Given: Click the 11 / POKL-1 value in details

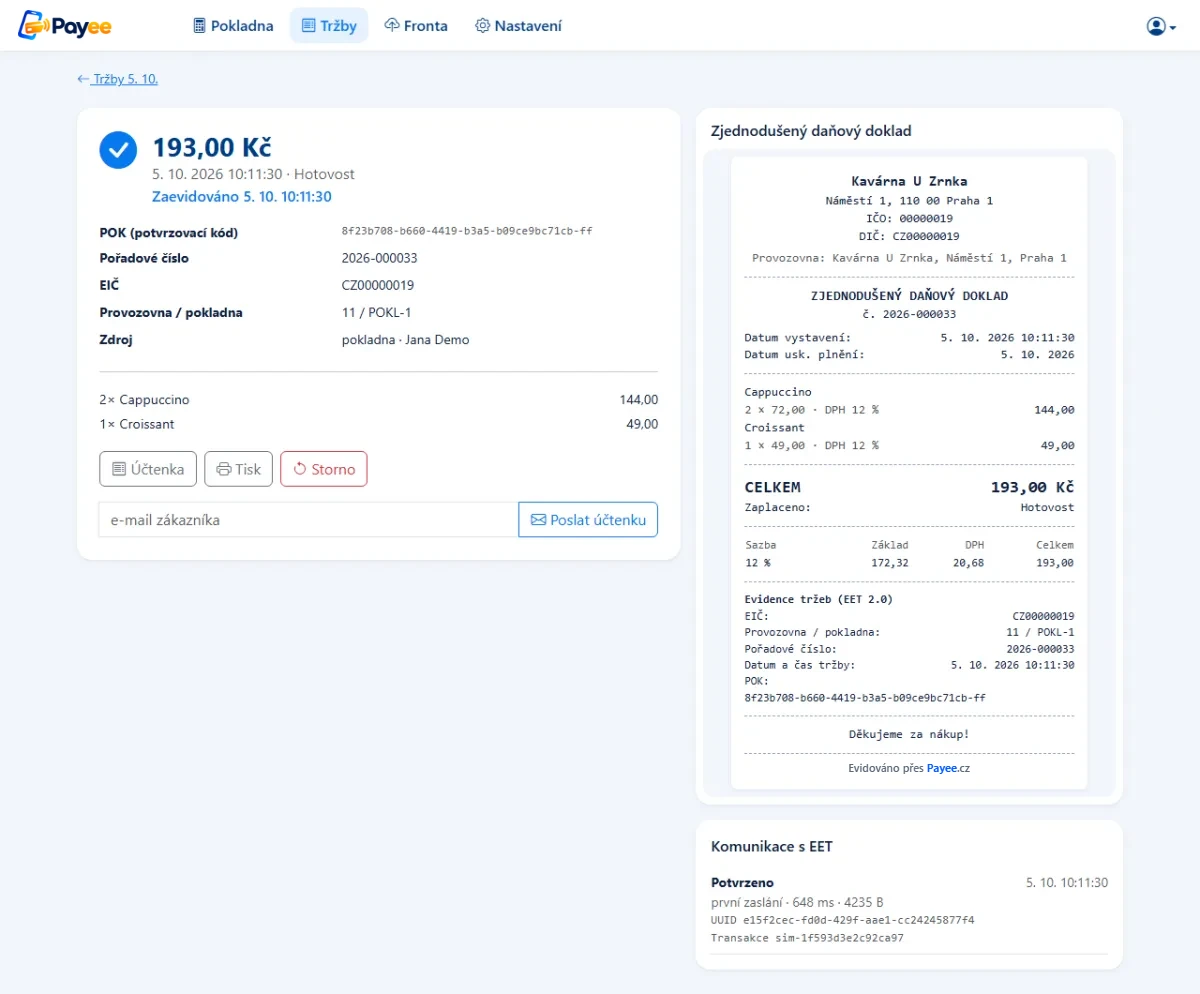Looking at the screenshot, I should 377,312.
